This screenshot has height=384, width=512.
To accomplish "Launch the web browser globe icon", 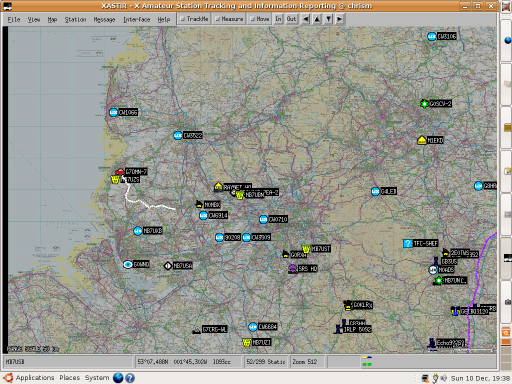I will click(x=118, y=378).
